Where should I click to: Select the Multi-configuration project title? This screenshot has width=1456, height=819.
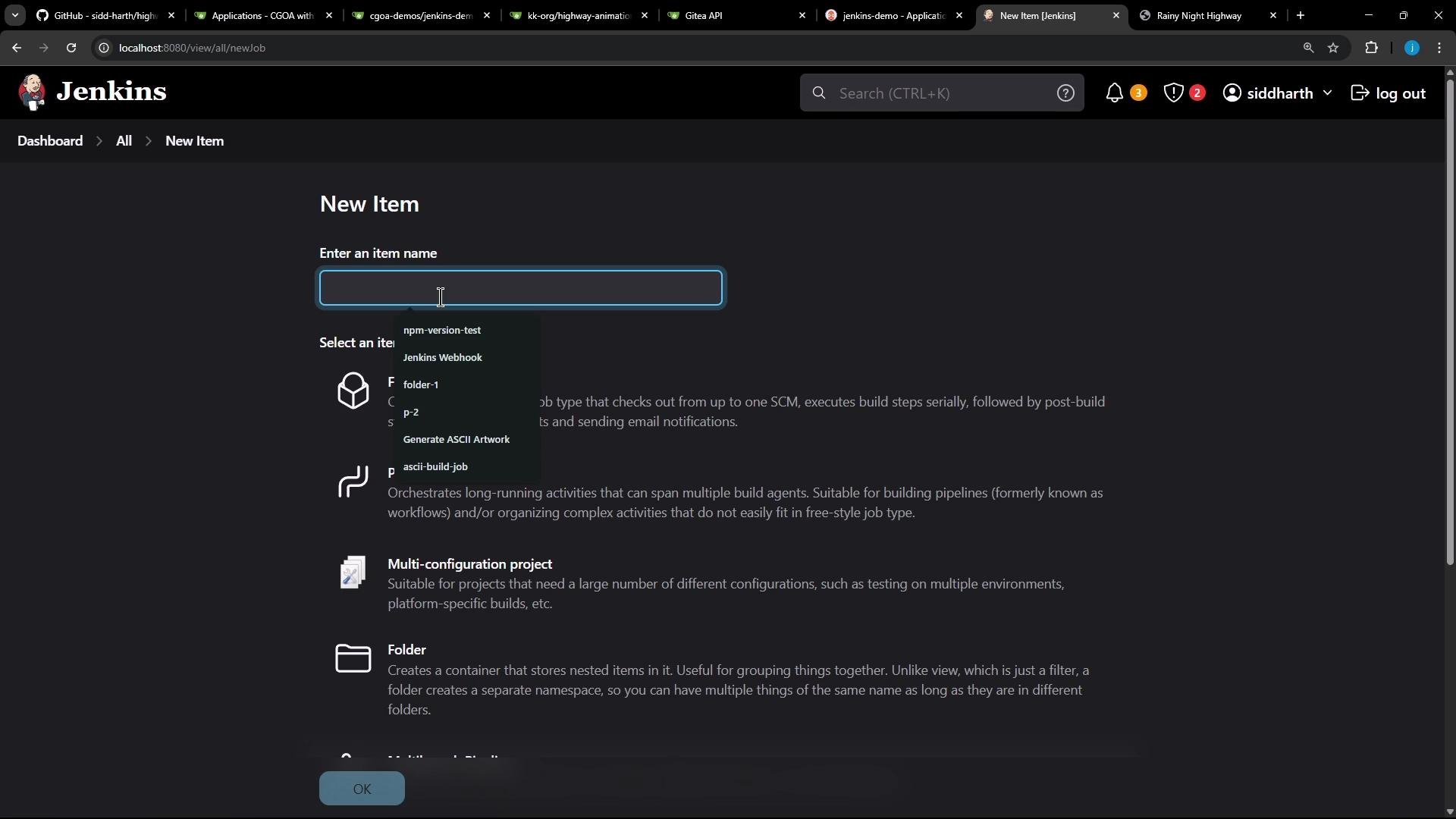(x=469, y=564)
